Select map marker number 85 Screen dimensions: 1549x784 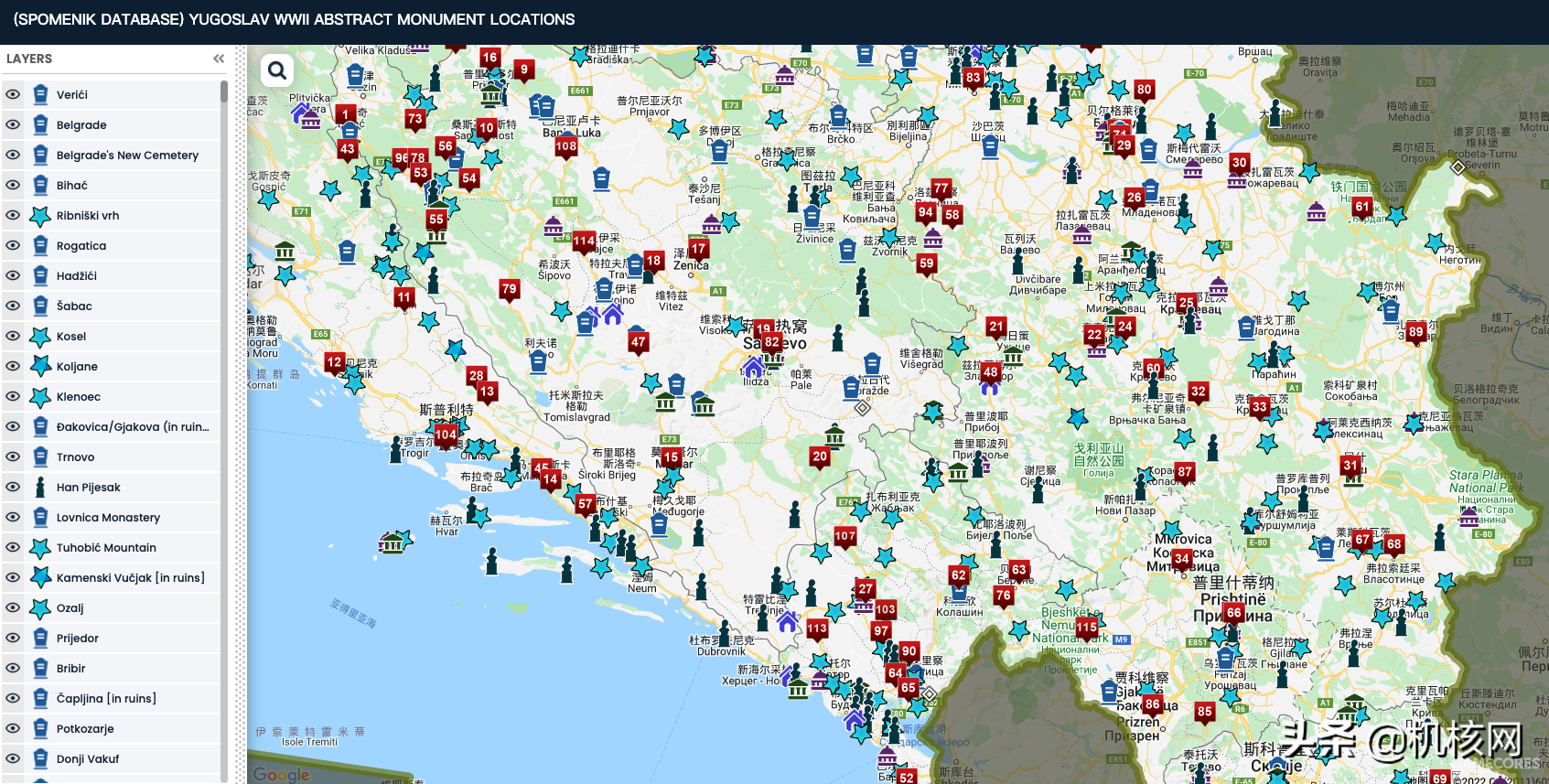tap(1204, 713)
